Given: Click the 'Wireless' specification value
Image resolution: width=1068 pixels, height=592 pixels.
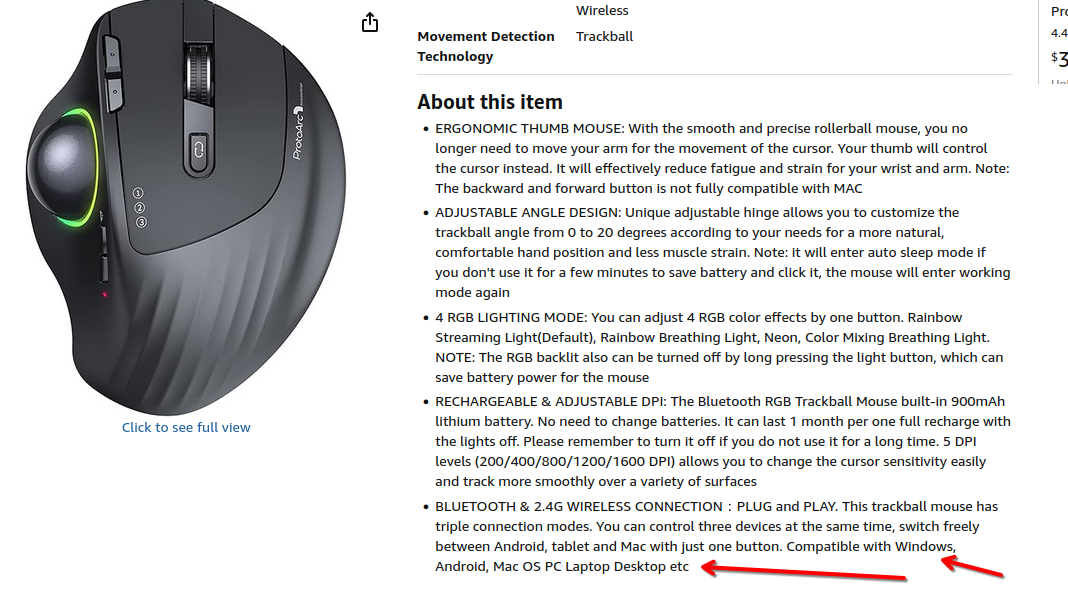Looking at the screenshot, I should coord(602,10).
